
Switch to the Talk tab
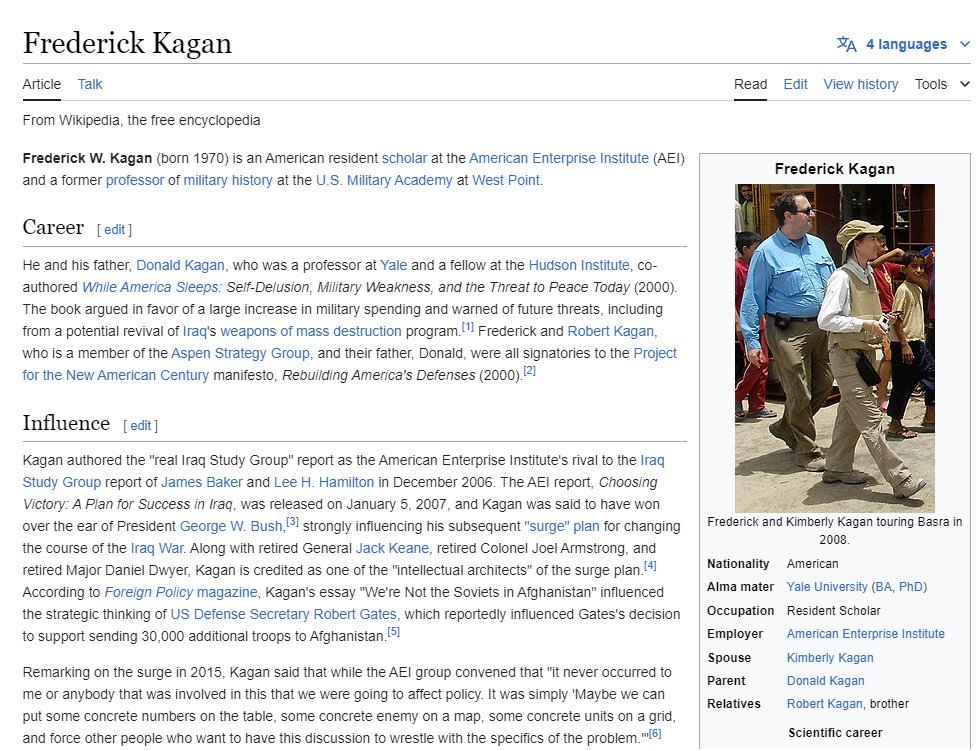90,84
